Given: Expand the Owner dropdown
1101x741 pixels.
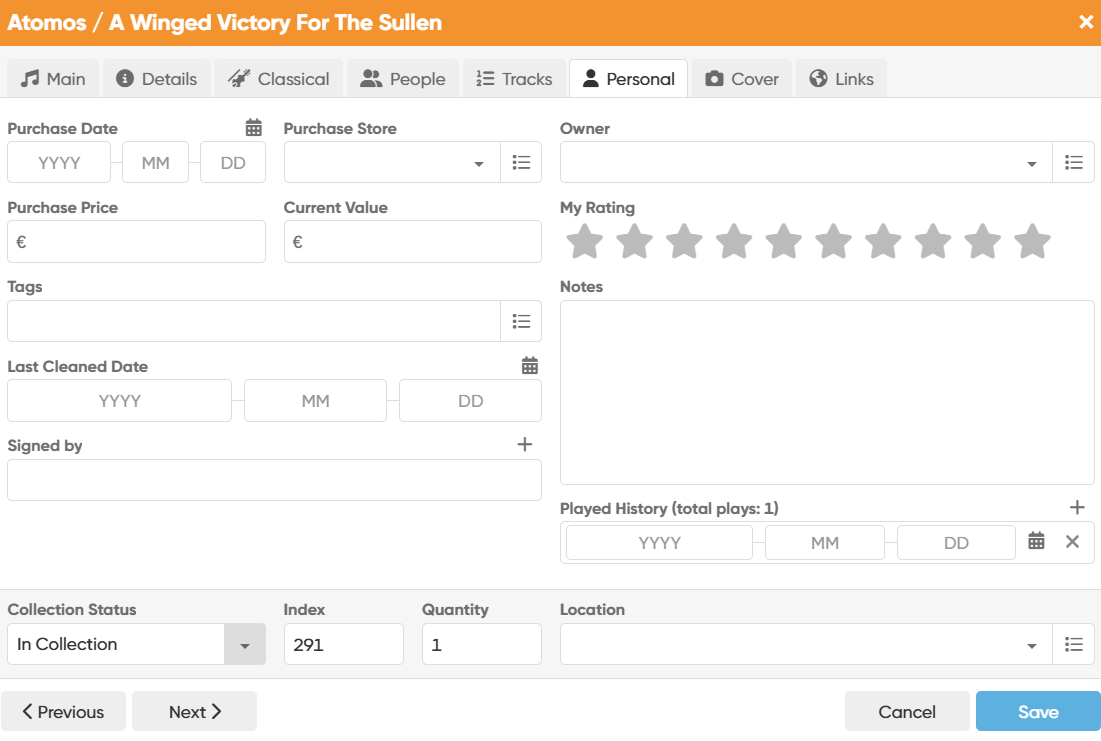Looking at the screenshot, I should click(x=1031, y=164).
